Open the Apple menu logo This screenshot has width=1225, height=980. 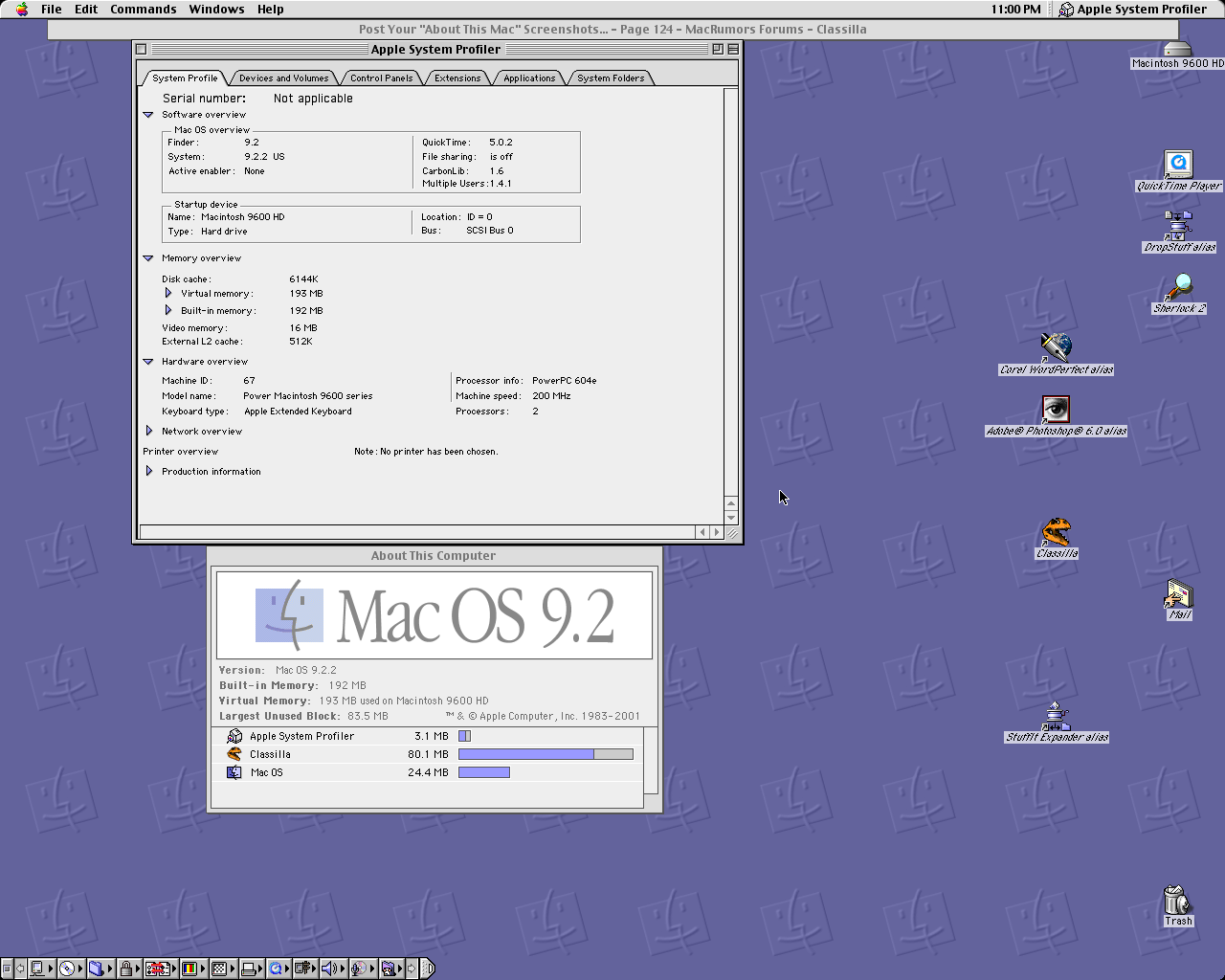coord(22,9)
